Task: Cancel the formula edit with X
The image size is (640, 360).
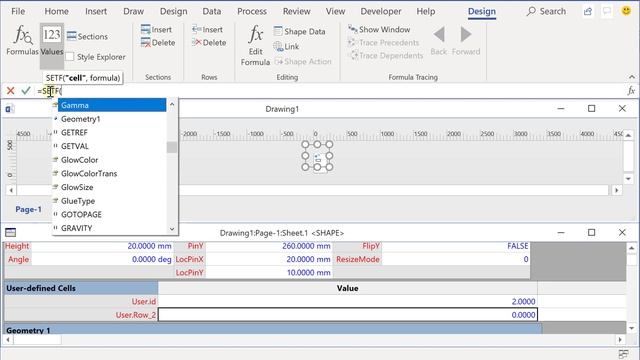Action: [11, 91]
